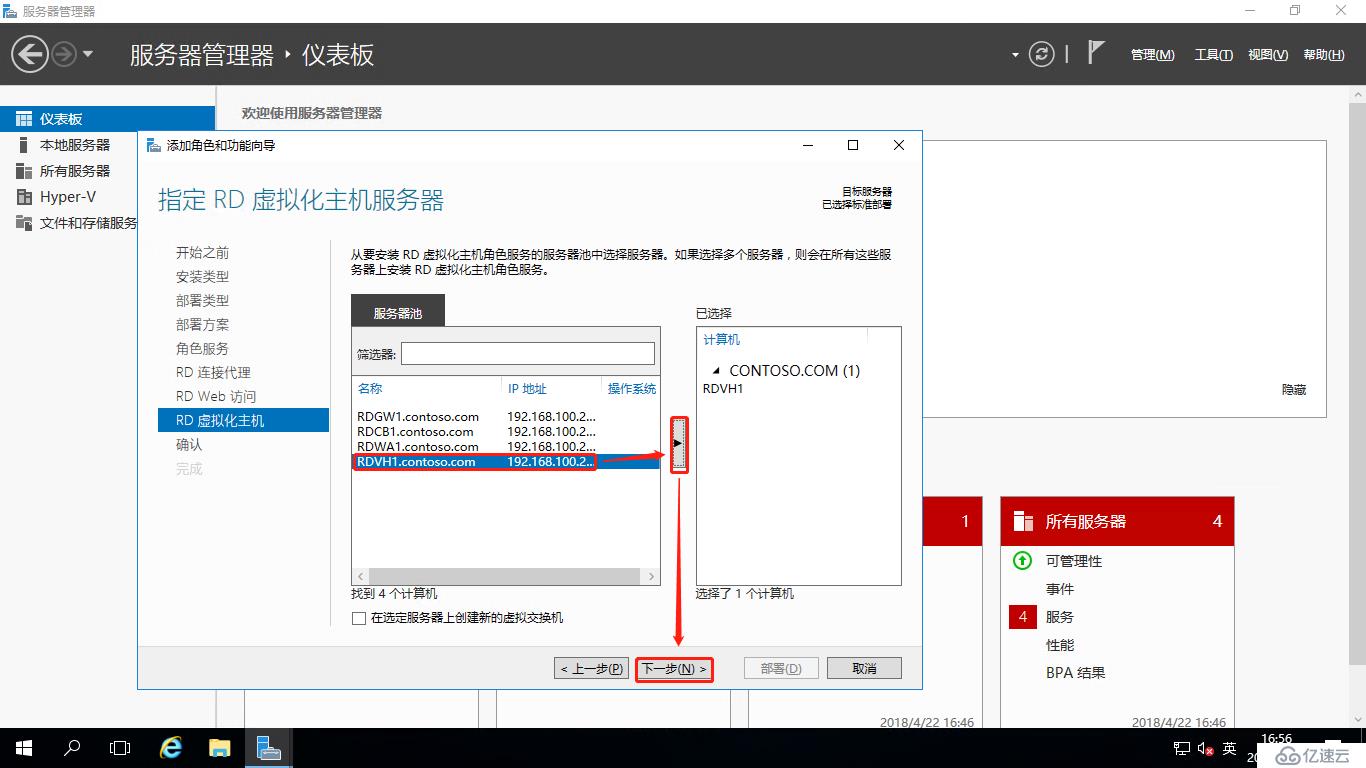Select the RD 虚拟化主机 wizard step
The width and height of the screenshot is (1366, 768).
243,420
